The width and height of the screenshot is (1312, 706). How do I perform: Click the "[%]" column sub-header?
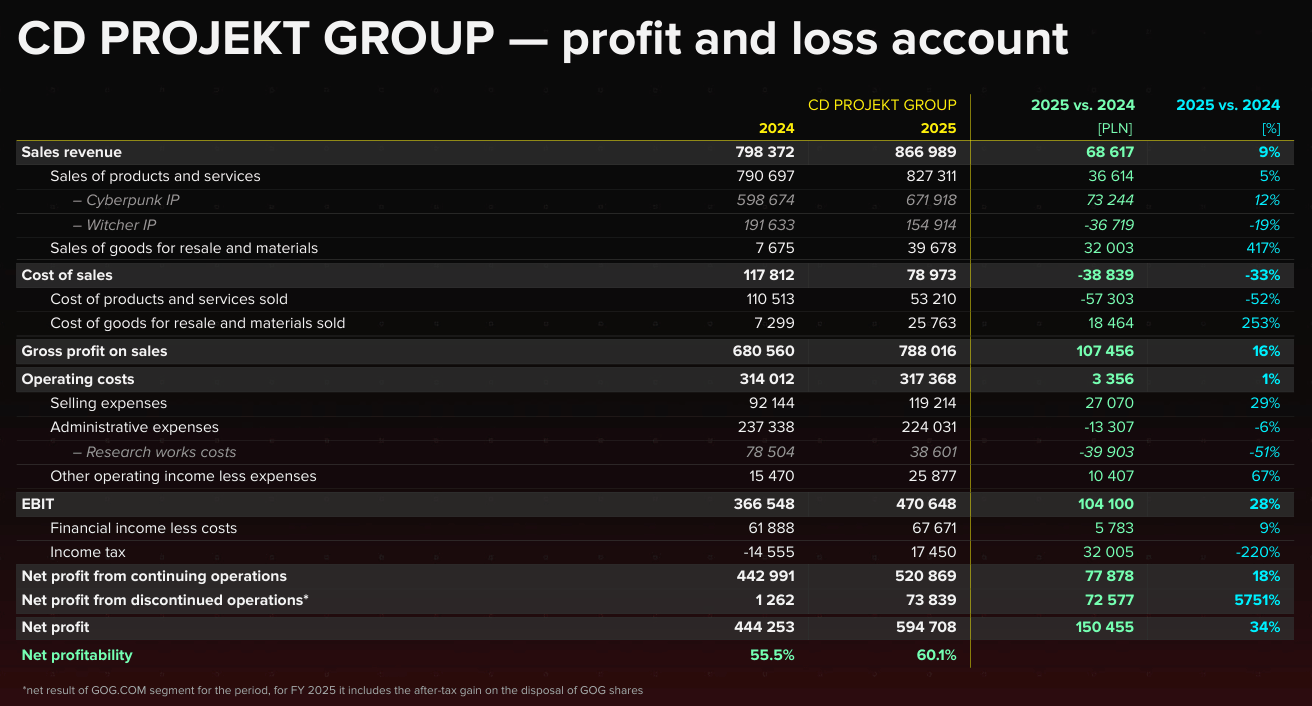(1270, 128)
